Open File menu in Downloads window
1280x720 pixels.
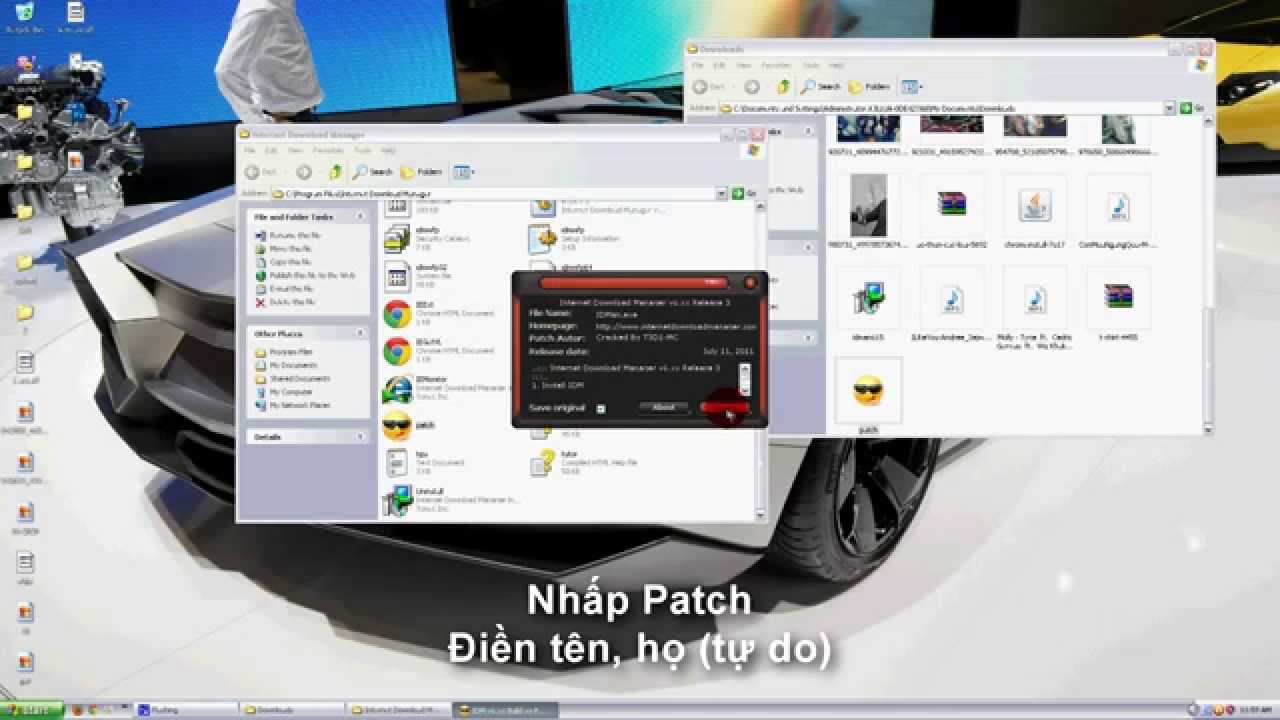pyautogui.click(x=698, y=65)
